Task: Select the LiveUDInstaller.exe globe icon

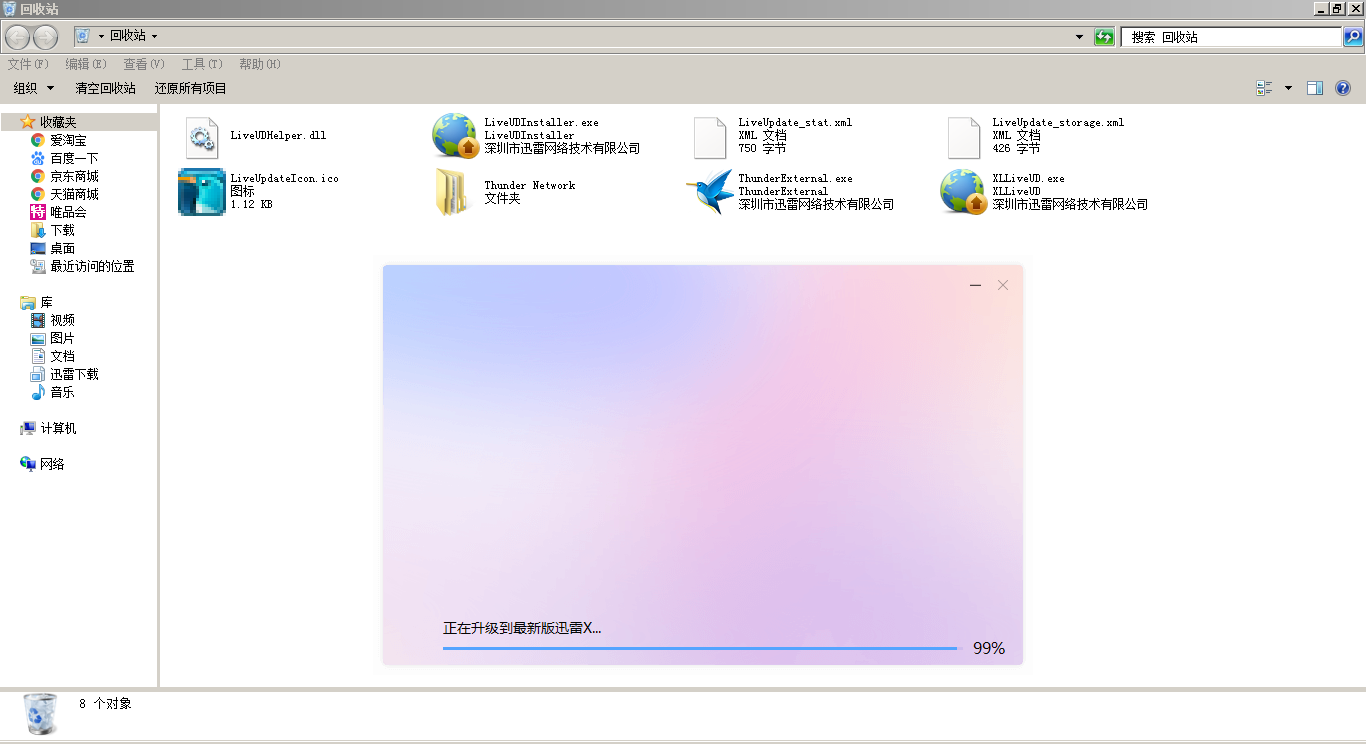Action: 454,136
